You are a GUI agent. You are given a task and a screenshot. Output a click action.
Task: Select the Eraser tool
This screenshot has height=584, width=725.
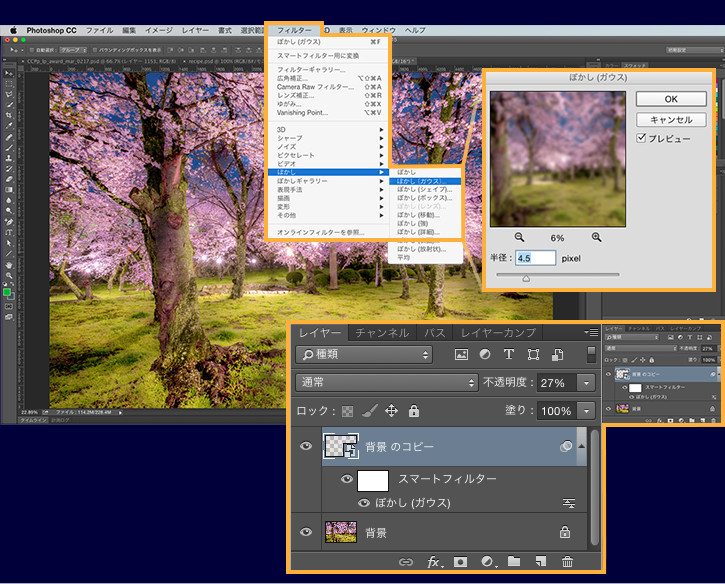click(x=9, y=179)
